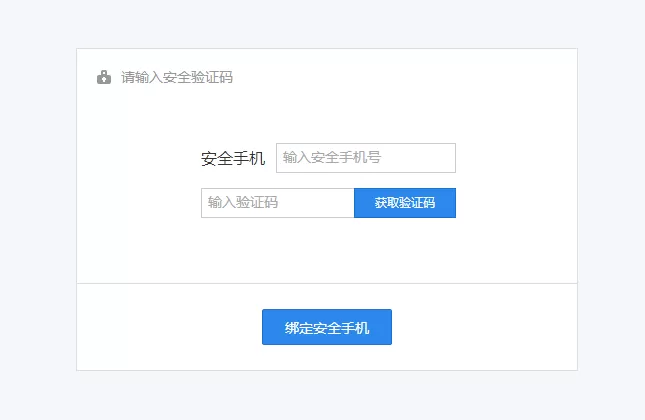Click the 绑定安全手机 submit button

coord(327,327)
